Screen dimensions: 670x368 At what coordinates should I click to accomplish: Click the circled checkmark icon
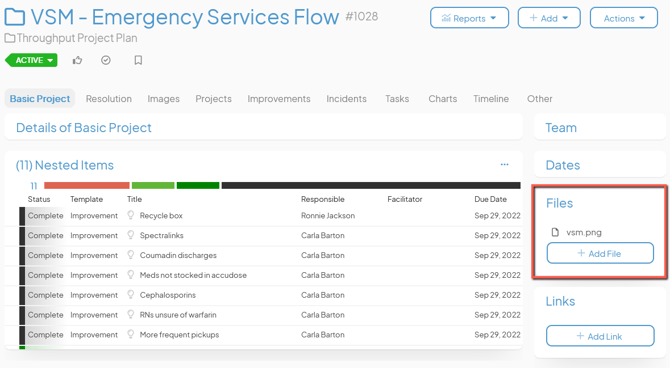[106, 60]
